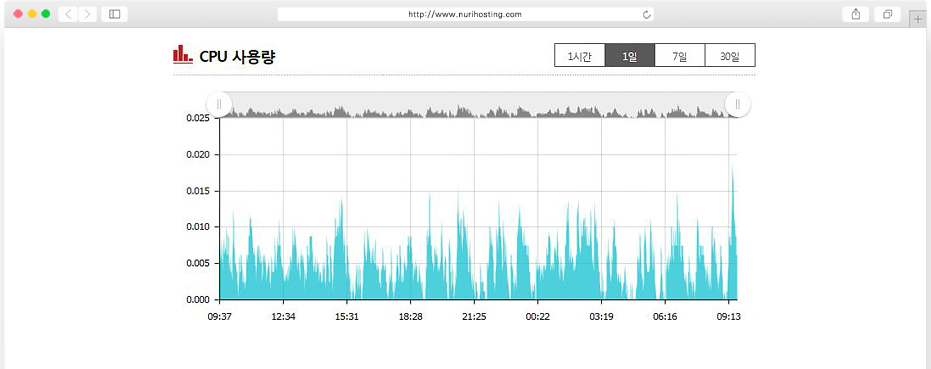This screenshot has width=931, height=369.
Task: Close the window with the red button
Action: click(18, 14)
